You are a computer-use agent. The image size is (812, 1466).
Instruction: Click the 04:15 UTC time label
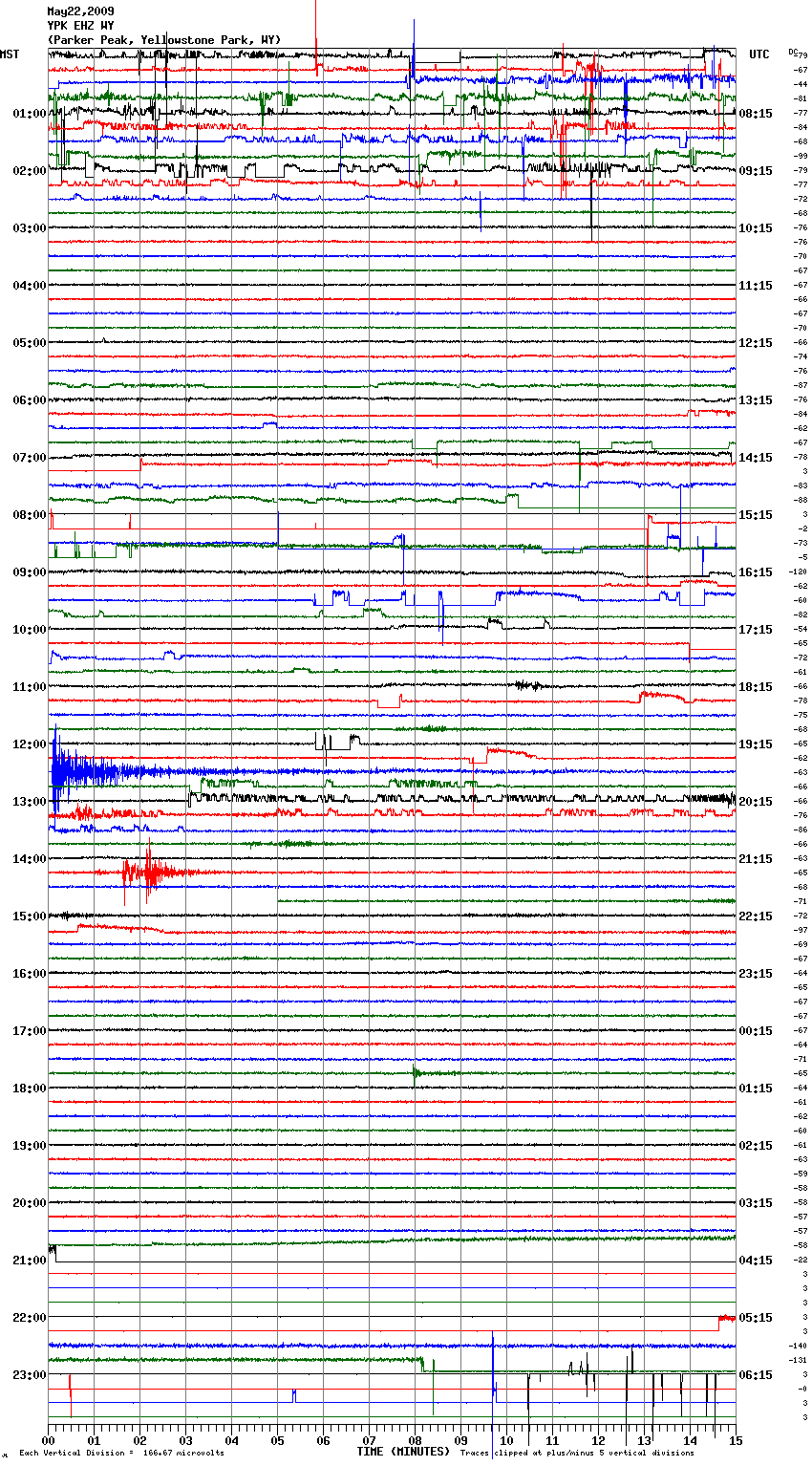tap(756, 1261)
